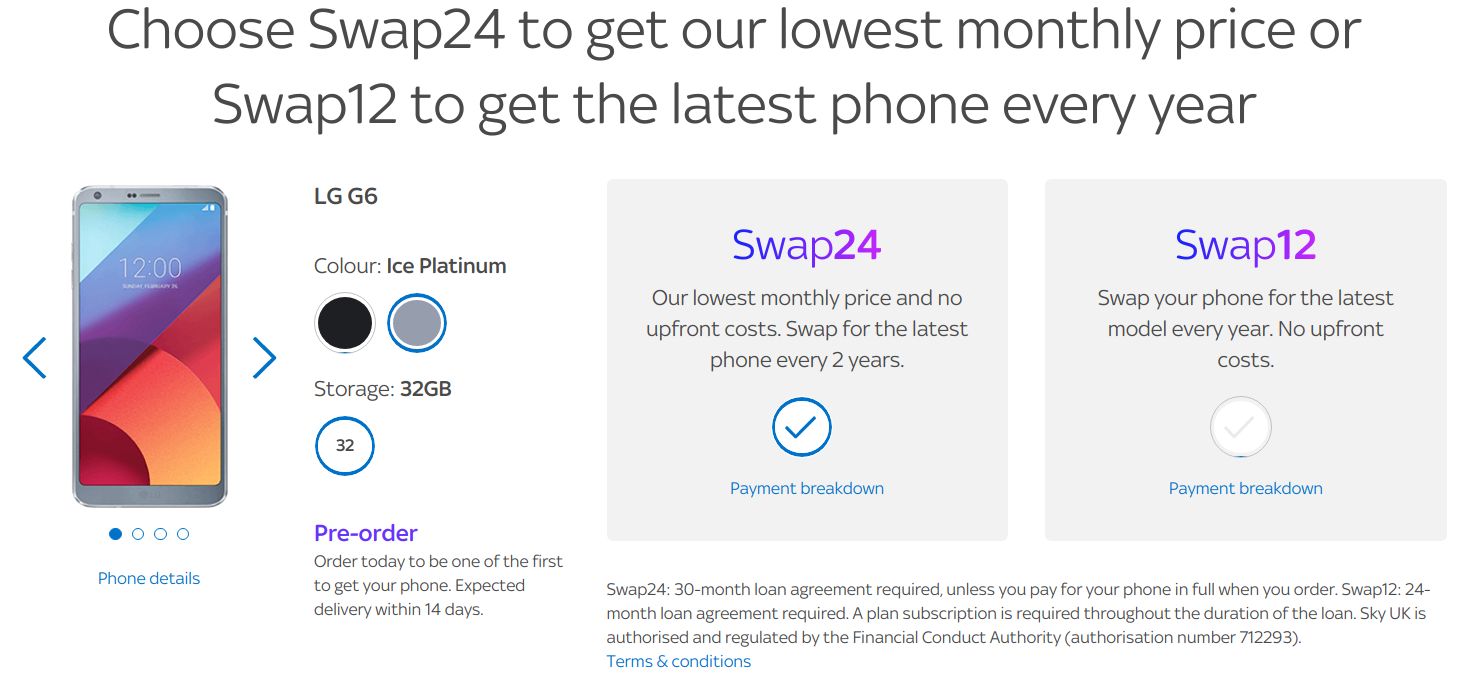Select the Swap24 checkmark option

[x=802, y=428]
